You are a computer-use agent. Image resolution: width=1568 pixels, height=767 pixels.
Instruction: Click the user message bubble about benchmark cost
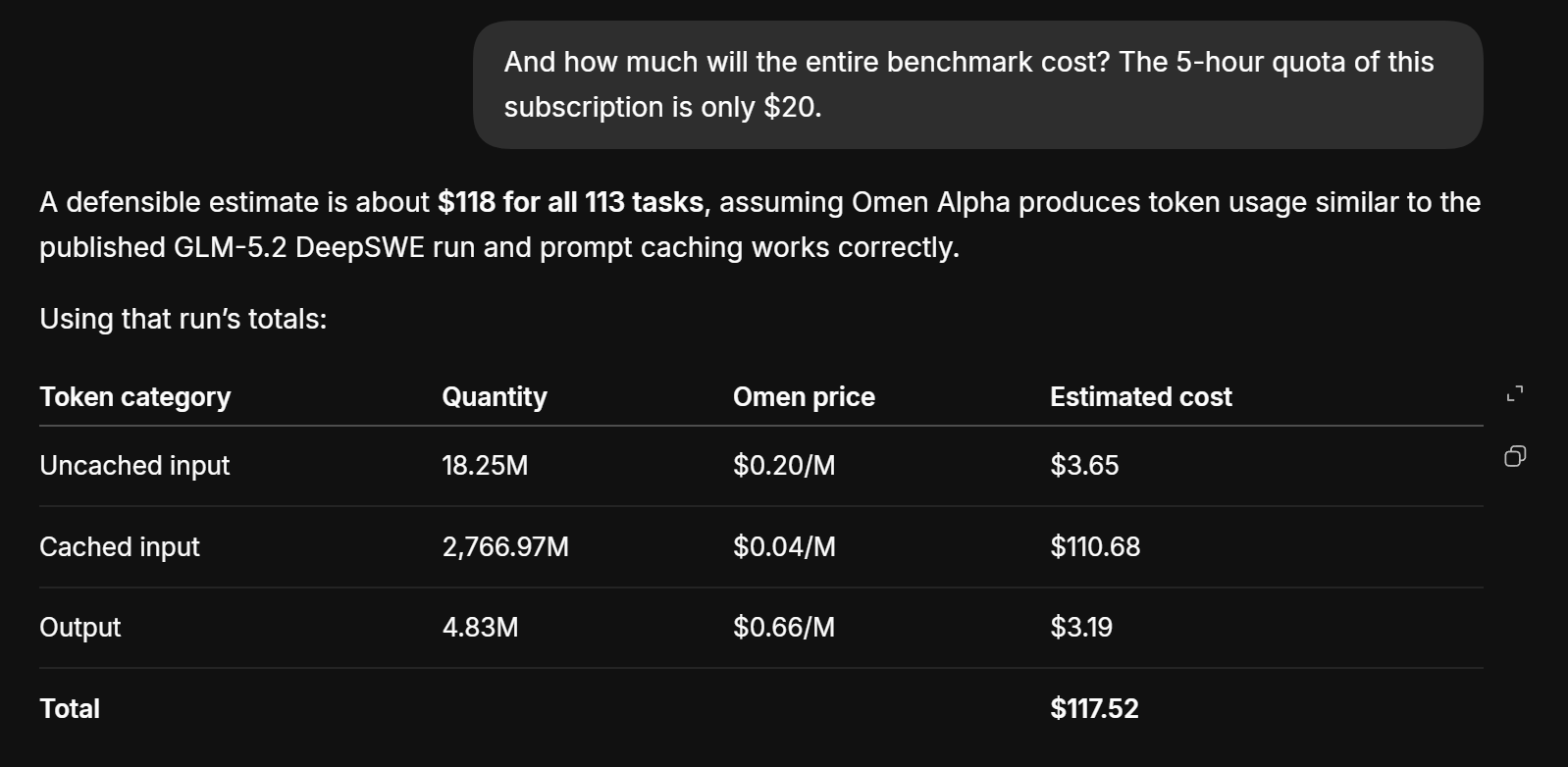pos(977,84)
